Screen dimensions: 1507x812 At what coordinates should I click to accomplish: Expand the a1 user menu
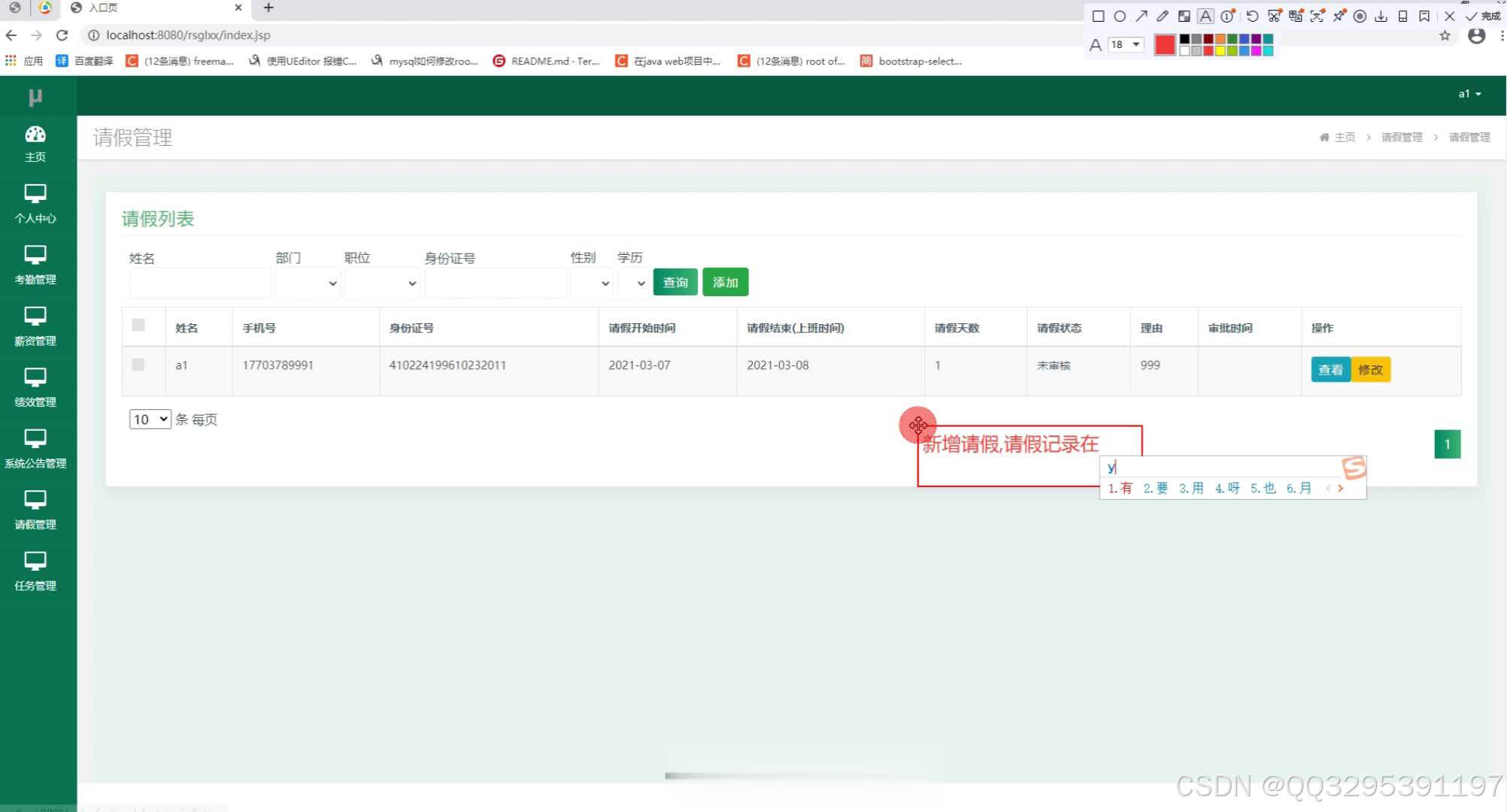pos(1469,94)
